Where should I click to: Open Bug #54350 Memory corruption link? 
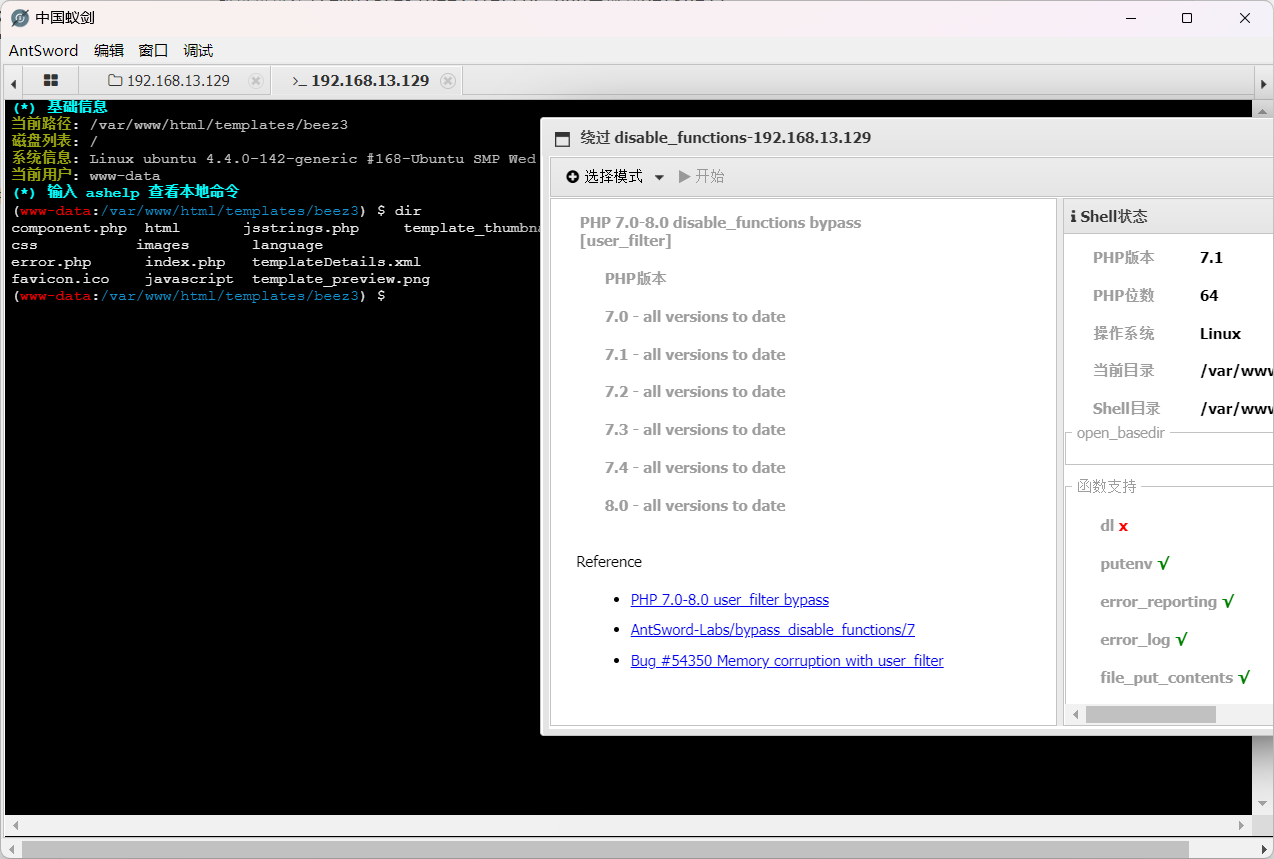click(x=786, y=661)
